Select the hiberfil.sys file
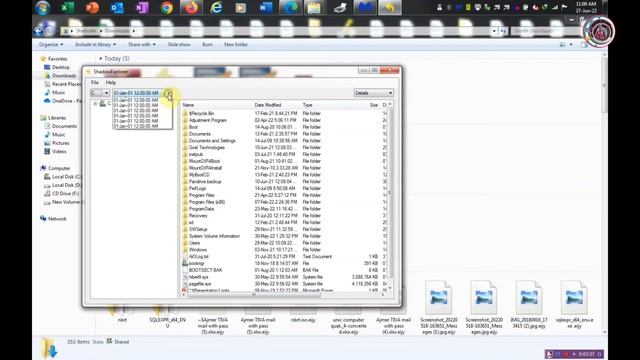640x360 pixels. coord(198,277)
